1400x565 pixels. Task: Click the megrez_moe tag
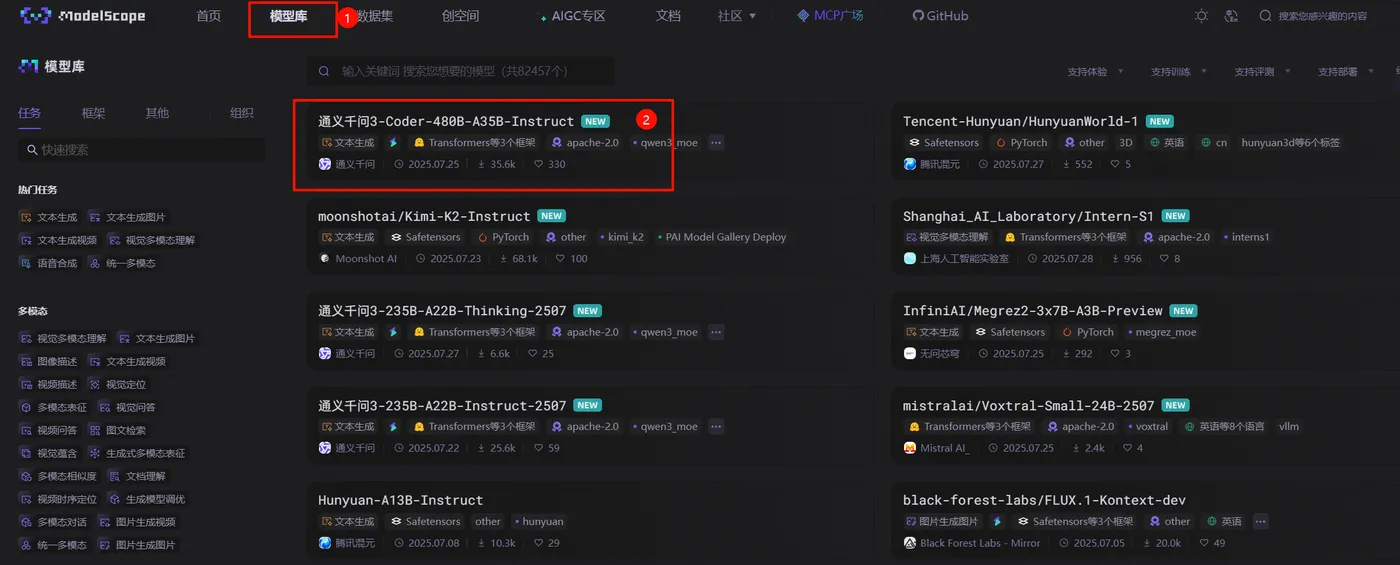coord(1161,332)
